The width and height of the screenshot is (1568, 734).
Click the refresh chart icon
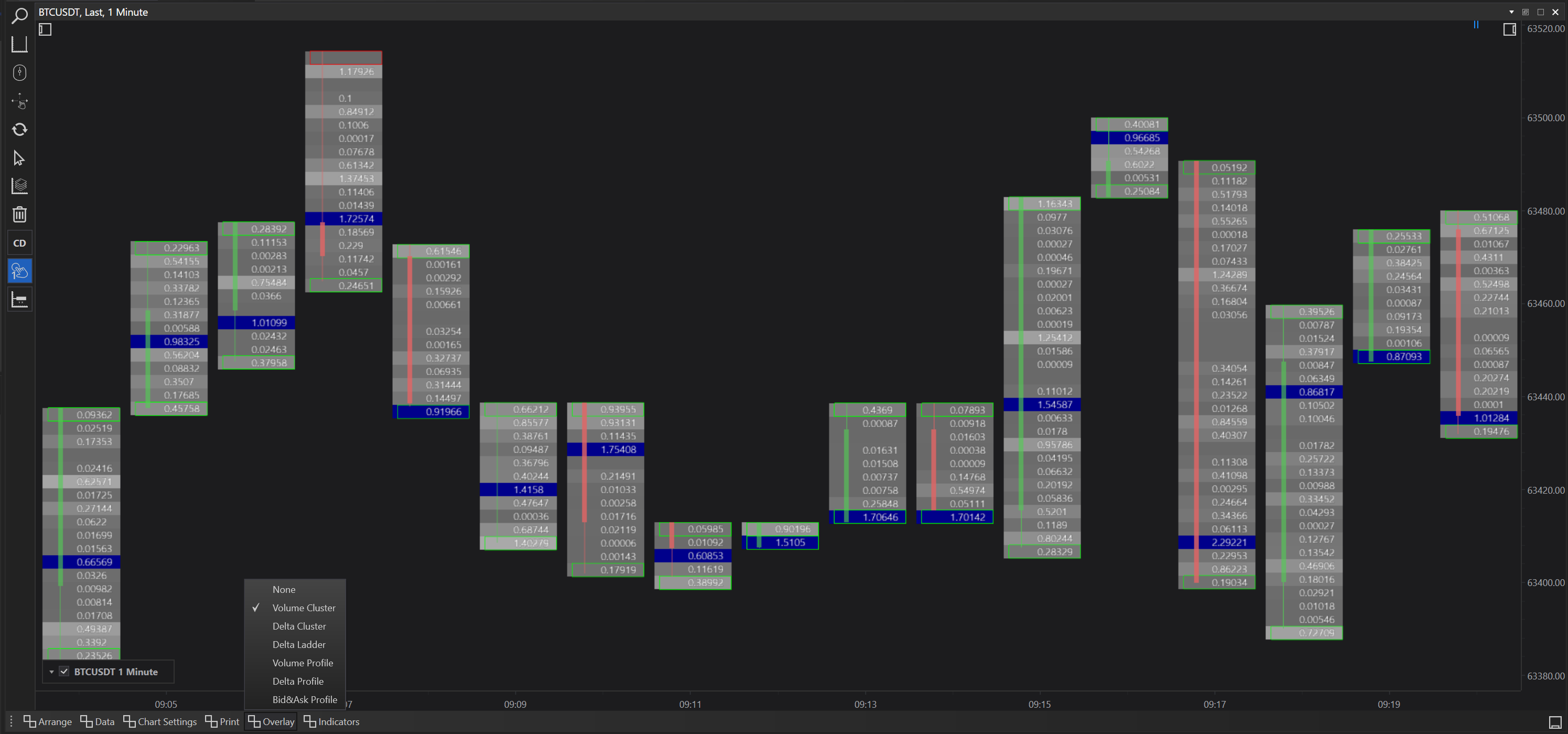(x=19, y=129)
